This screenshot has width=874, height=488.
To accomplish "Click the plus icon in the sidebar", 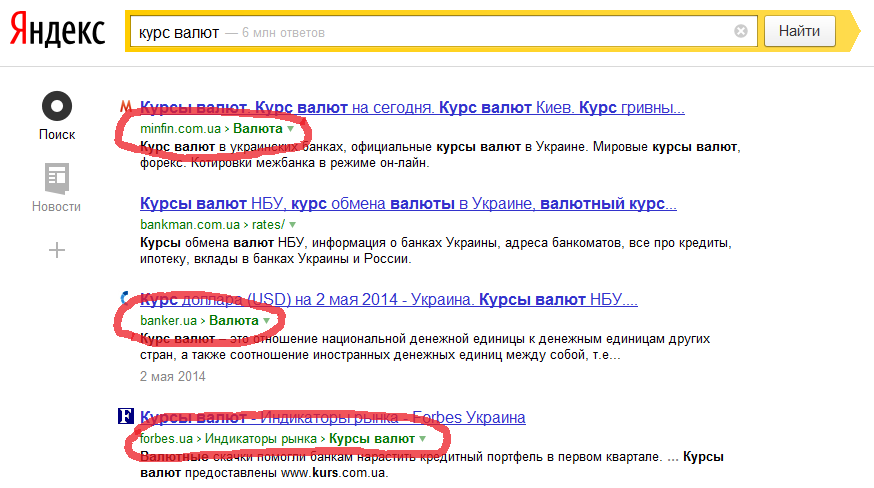I will [x=57, y=250].
